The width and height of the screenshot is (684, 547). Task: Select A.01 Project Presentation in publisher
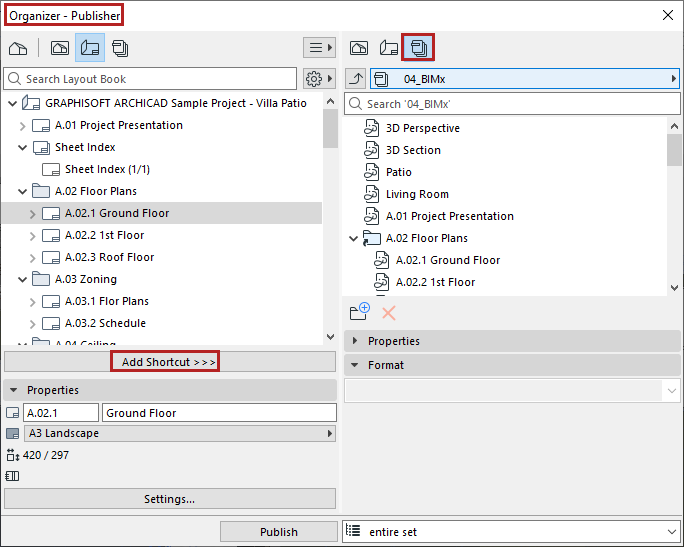click(x=449, y=216)
